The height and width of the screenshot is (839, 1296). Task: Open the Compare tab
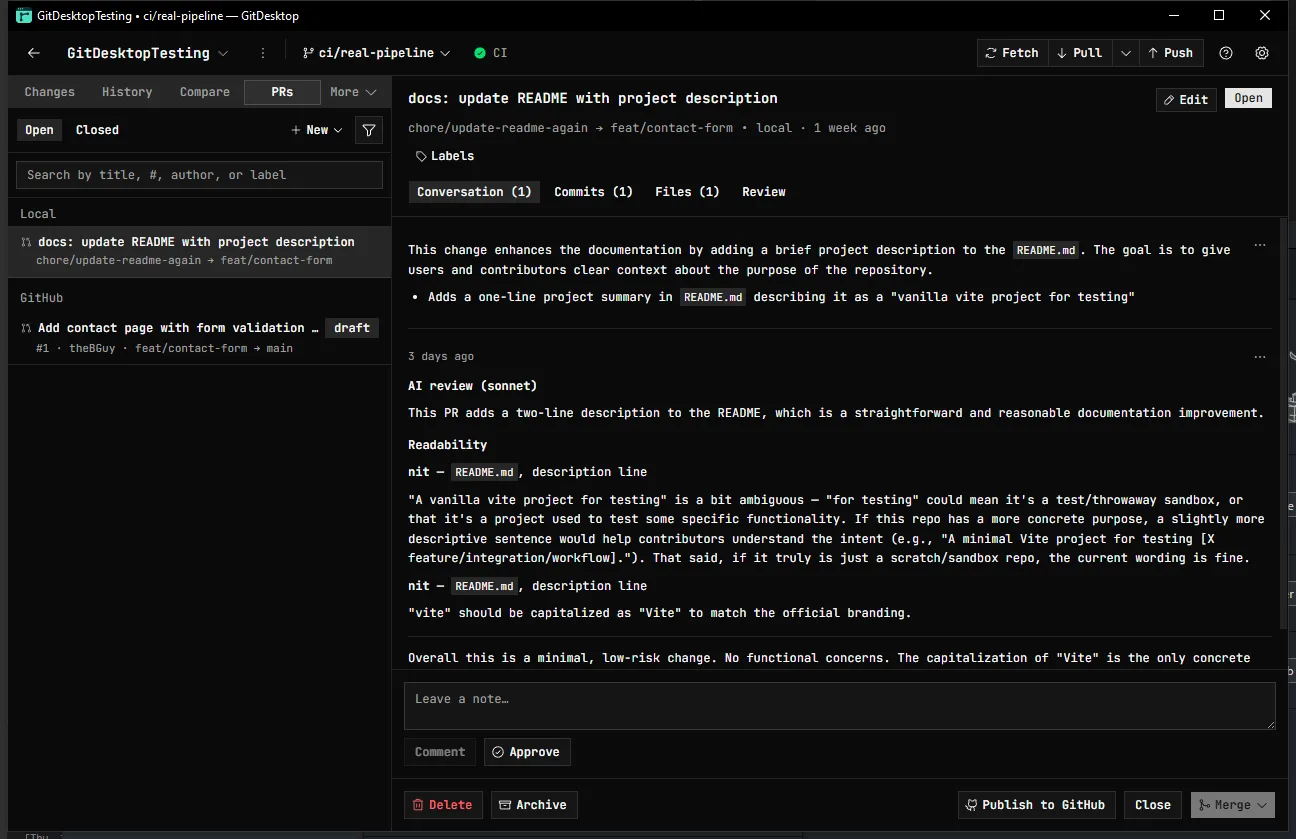click(205, 92)
